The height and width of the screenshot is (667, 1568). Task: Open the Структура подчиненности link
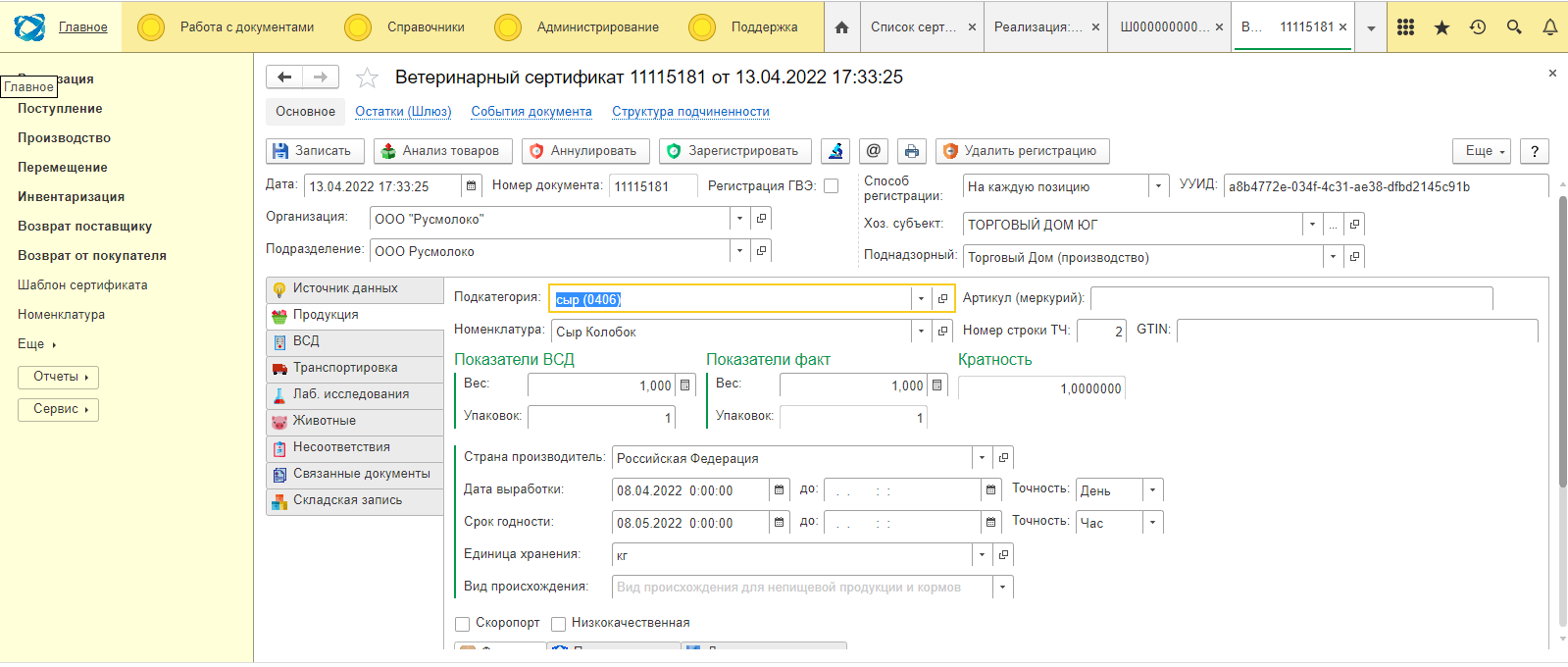[x=690, y=112]
